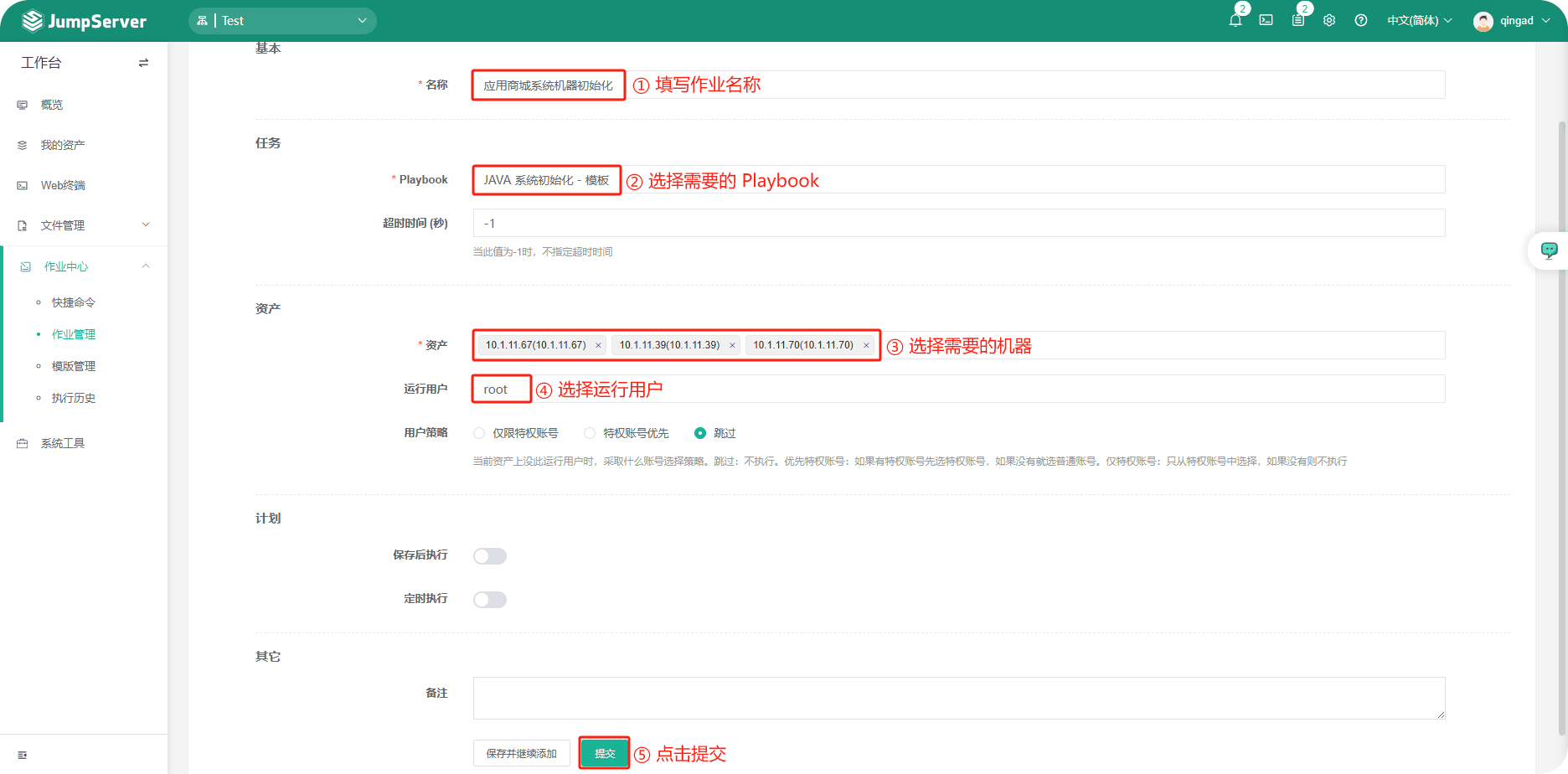Click the workbench switch view icon
The width and height of the screenshot is (1568, 774).
[x=143, y=63]
